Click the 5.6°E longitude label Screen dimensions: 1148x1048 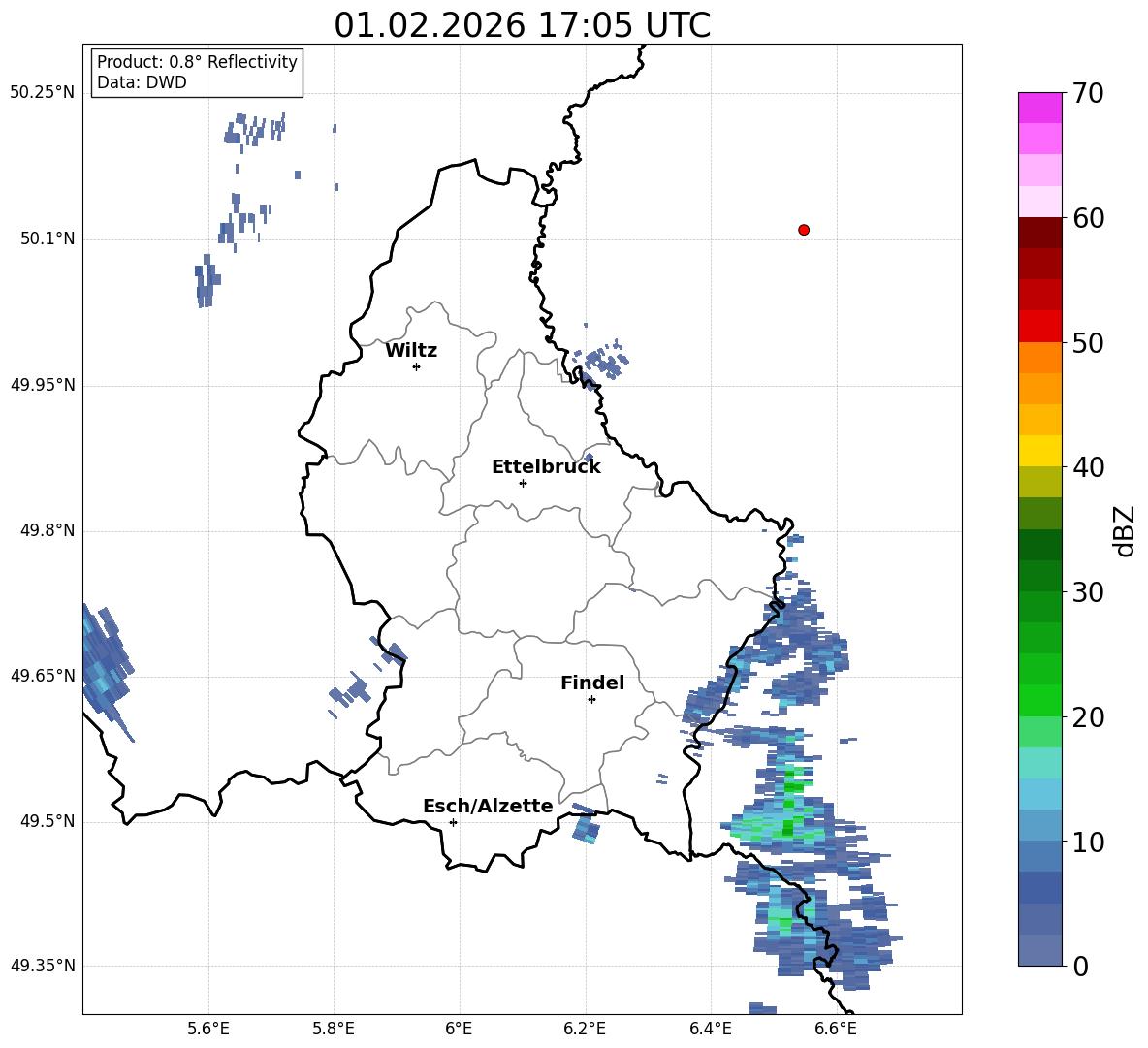click(x=208, y=1029)
